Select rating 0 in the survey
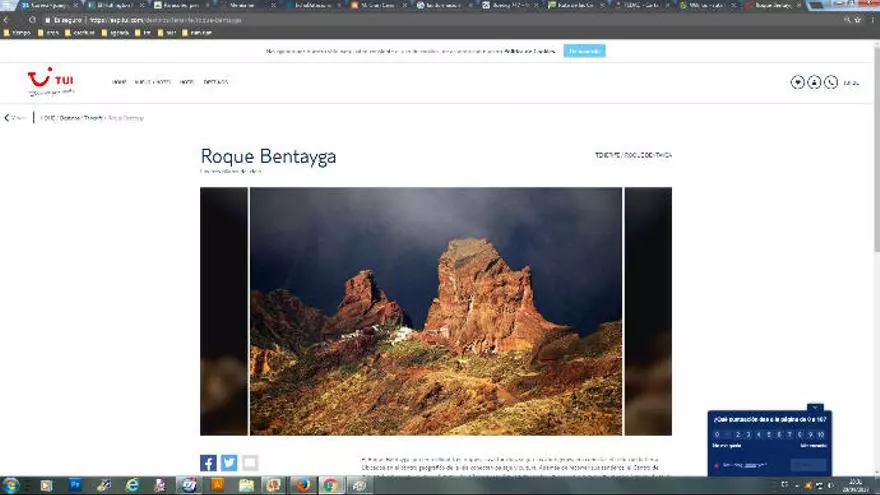Image resolution: width=880 pixels, height=495 pixels. (716, 434)
